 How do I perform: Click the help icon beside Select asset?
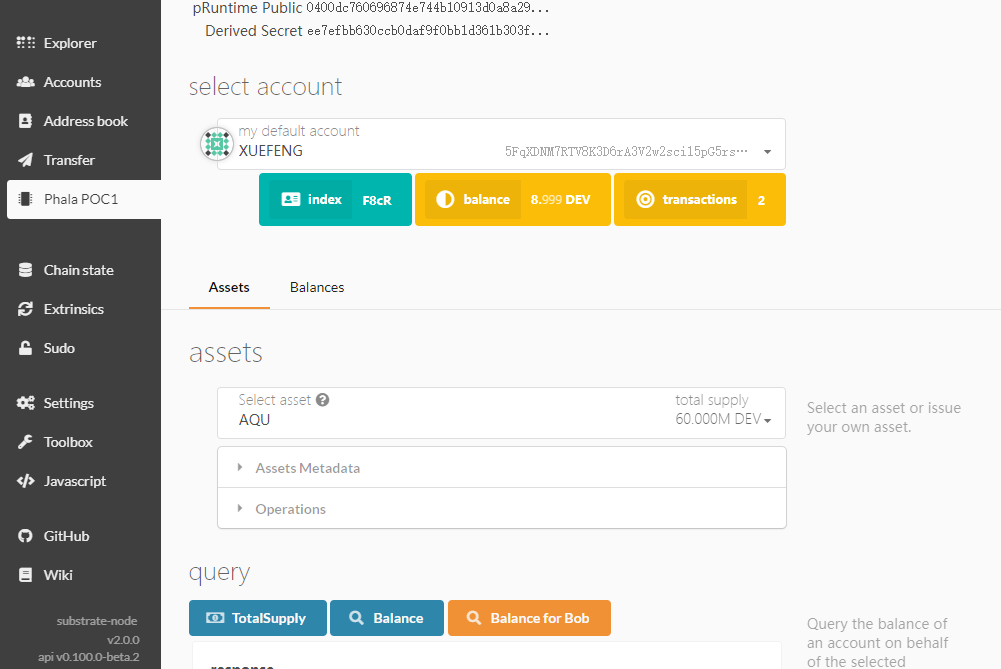tap(323, 400)
